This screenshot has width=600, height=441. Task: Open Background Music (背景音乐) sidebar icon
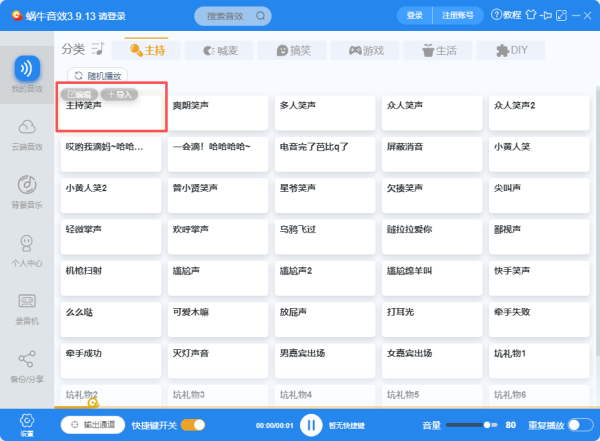click(x=27, y=185)
